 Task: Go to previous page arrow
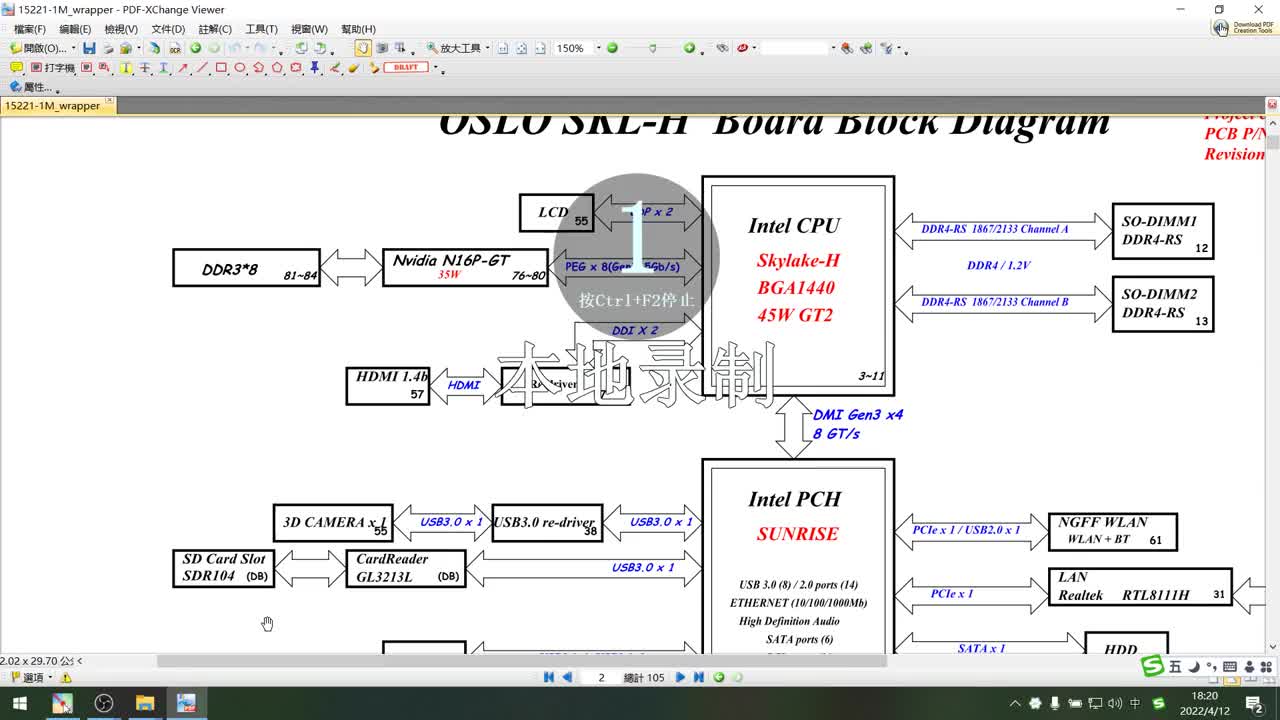567,677
